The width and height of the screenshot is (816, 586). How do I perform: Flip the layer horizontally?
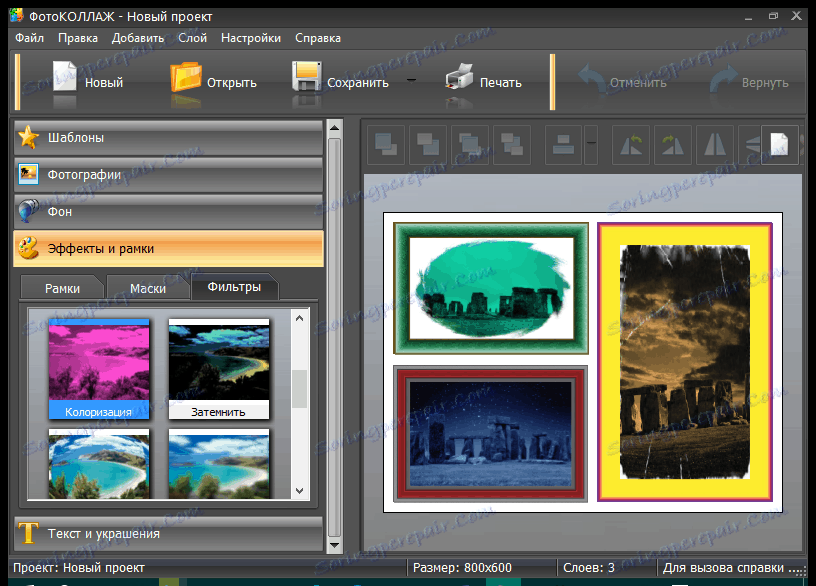click(x=713, y=145)
